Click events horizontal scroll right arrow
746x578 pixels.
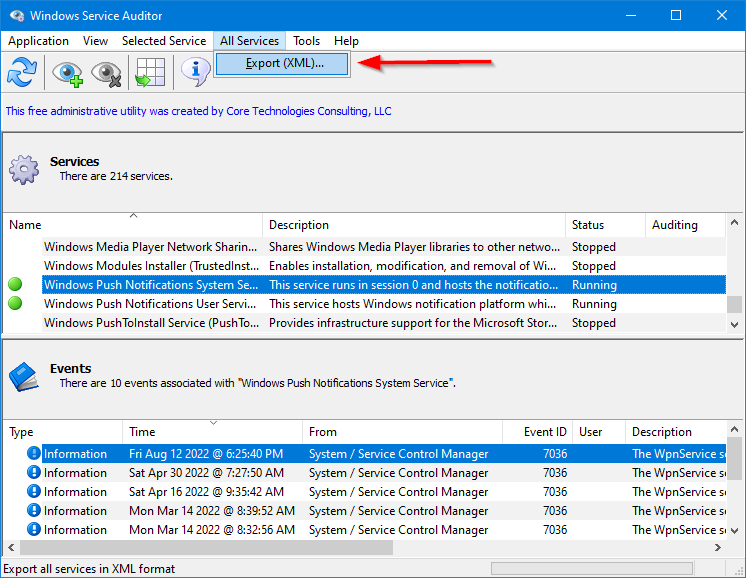click(718, 547)
